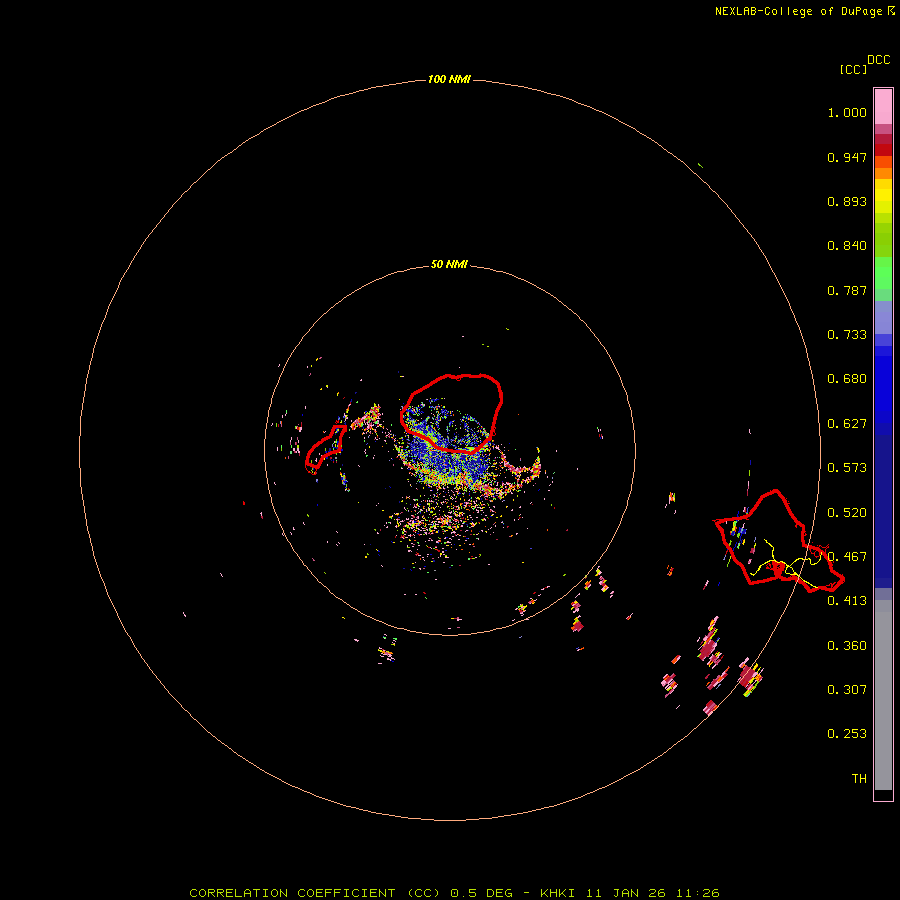Click the 0.947 scale value

click(847, 157)
